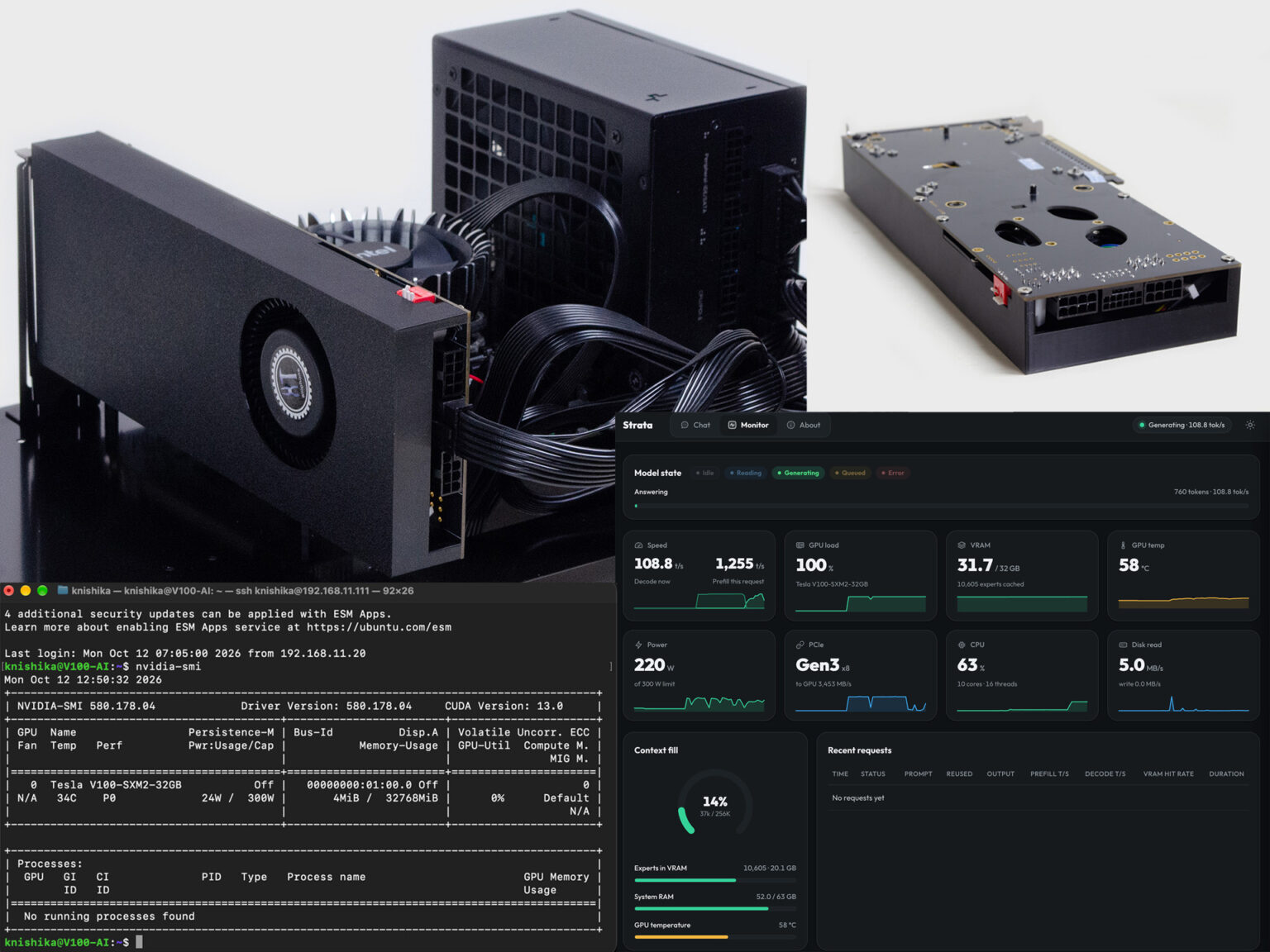
Task: Click the PREFILL T/S column header
Action: [x=1049, y=773]
